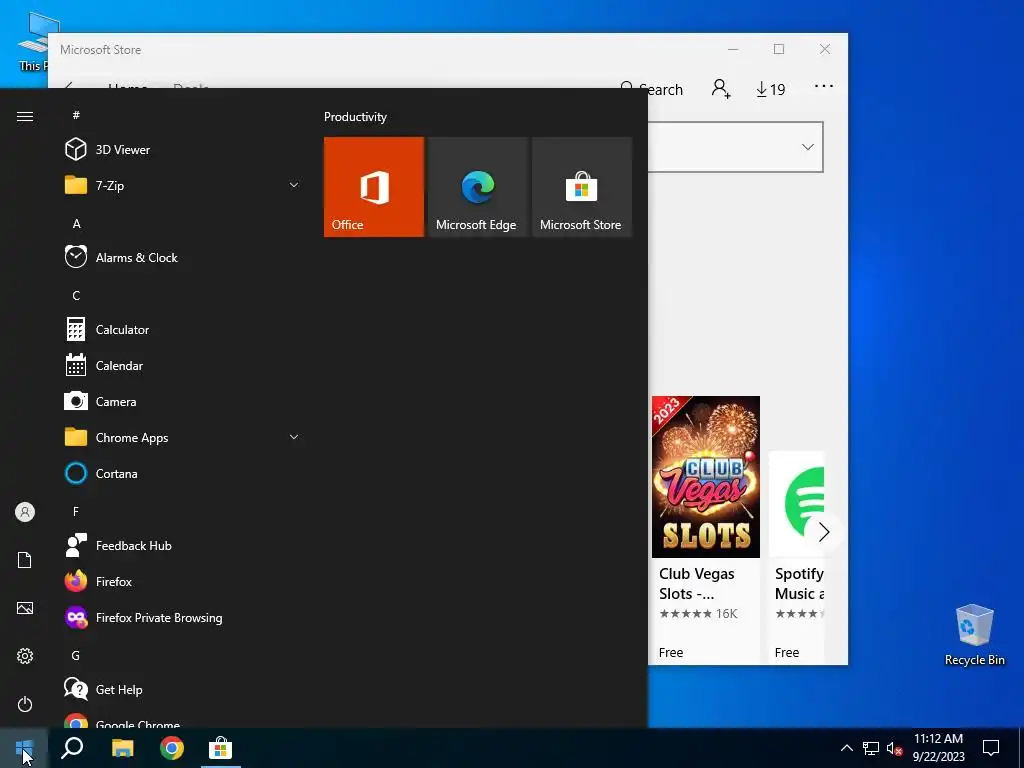Launch the Camera app

point(183,402)
